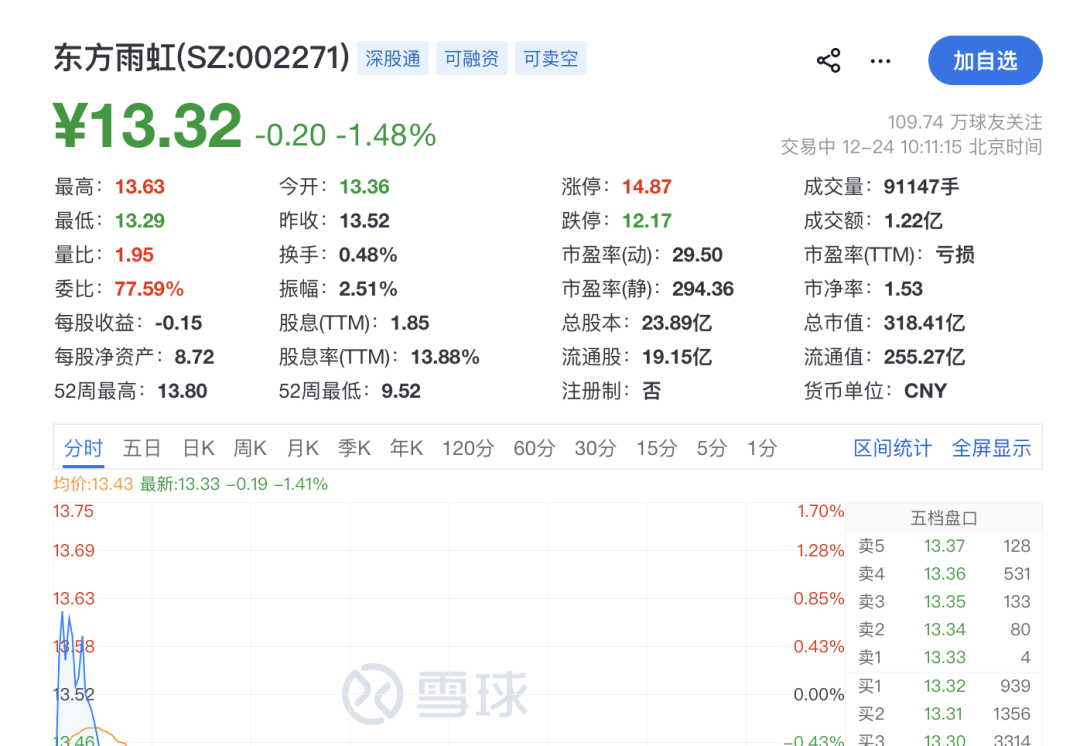Click the 总市值 value 318.41亿
The height and width of the screenshot is (746, 1080).
[x=924, y=323]
